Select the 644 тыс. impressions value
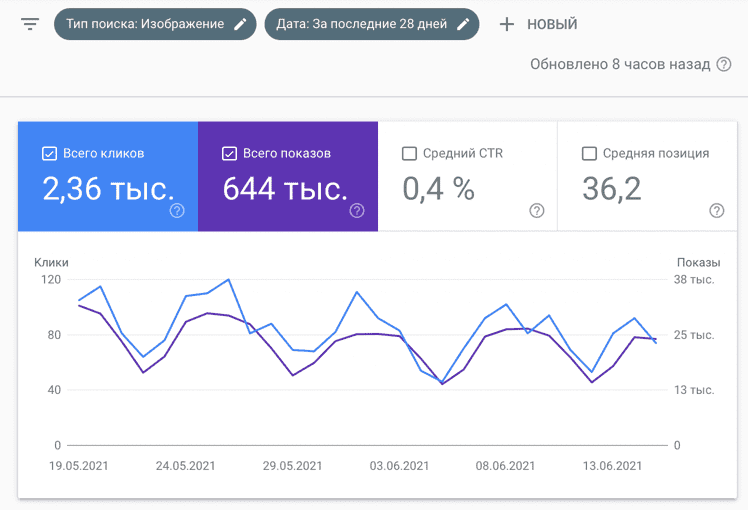Viewport: 748px width, 510px height. (x=285, y=188)
